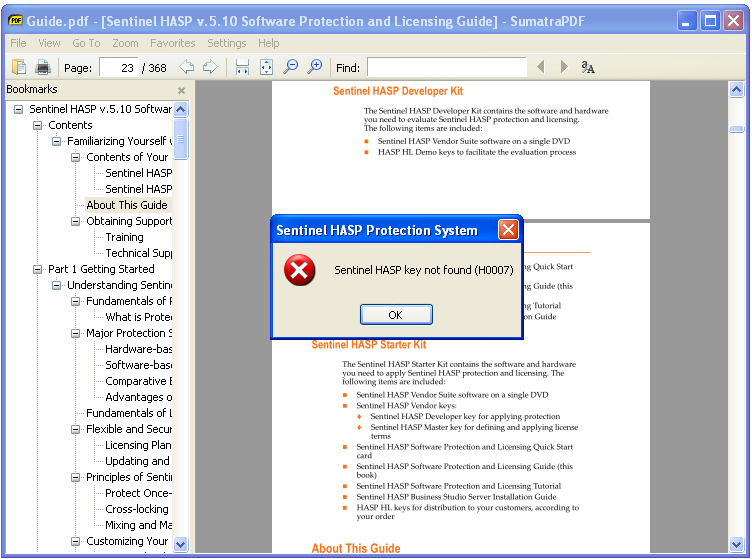The width and height of the screenshot is (752, 559).
Task: Select the Hardware-based bookmark
Action: (139, 349)
